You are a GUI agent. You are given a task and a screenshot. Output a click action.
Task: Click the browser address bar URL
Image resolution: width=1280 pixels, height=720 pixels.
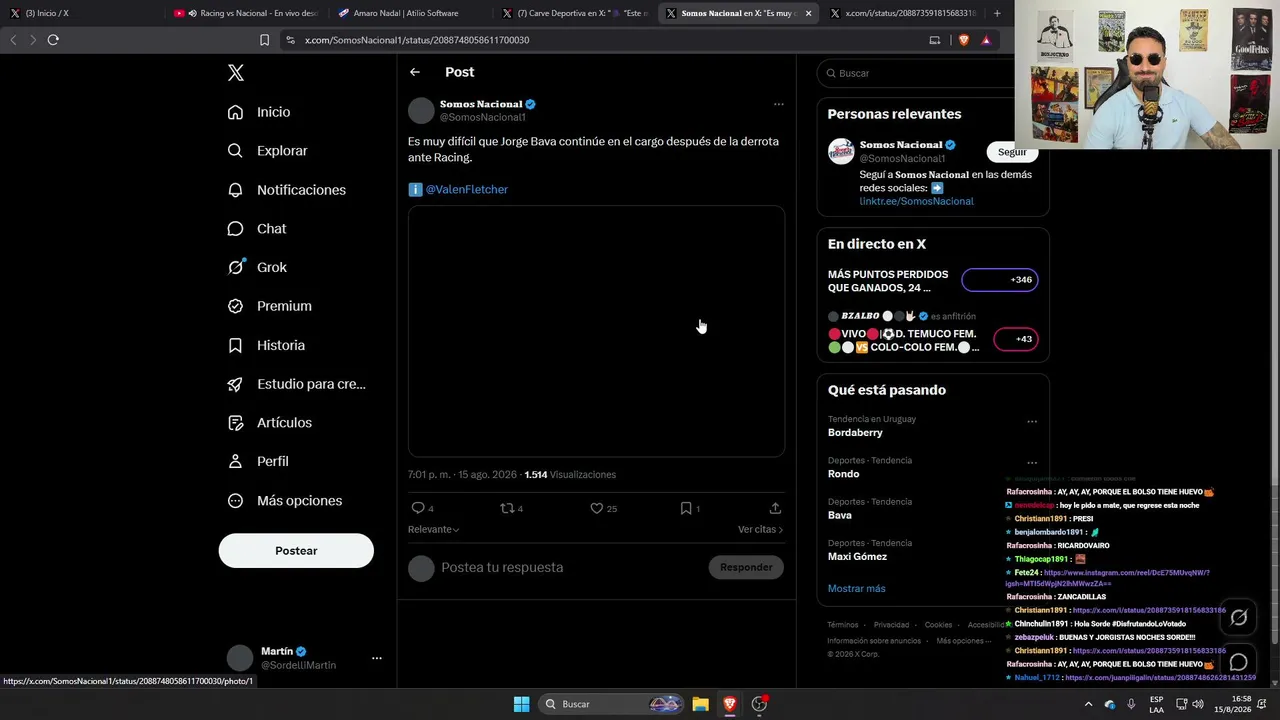[x=416, y=40]
